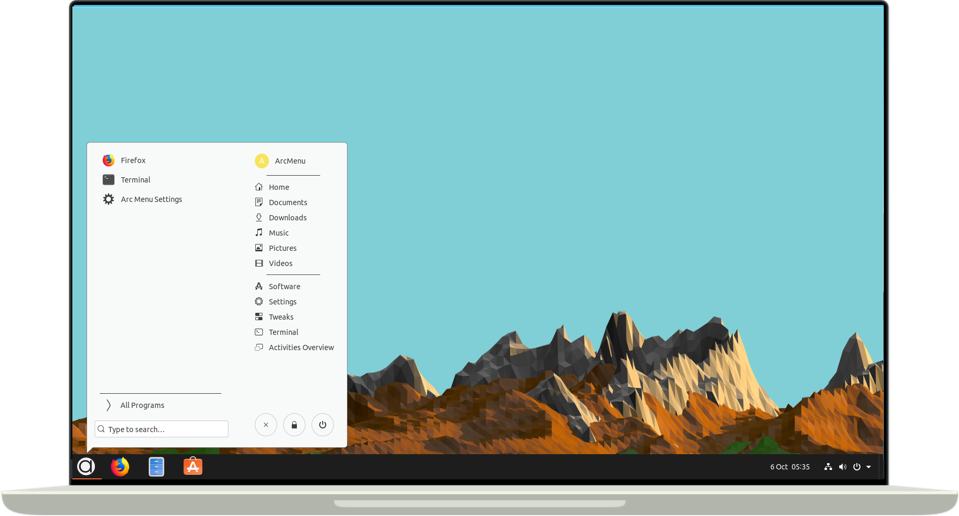Click the 'ArcMenu' user name text

tap(290, 161)
